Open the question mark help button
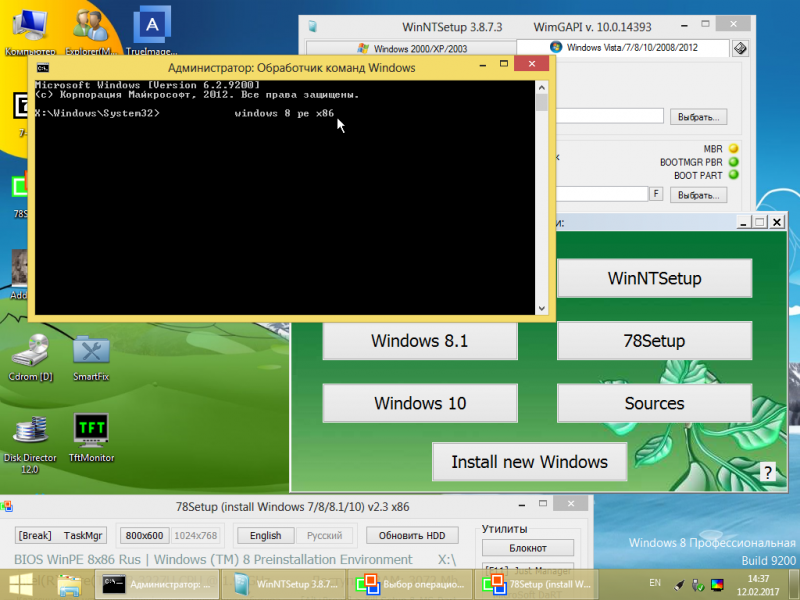This screenshot has height=600, width=800. [x=768, y=472]
